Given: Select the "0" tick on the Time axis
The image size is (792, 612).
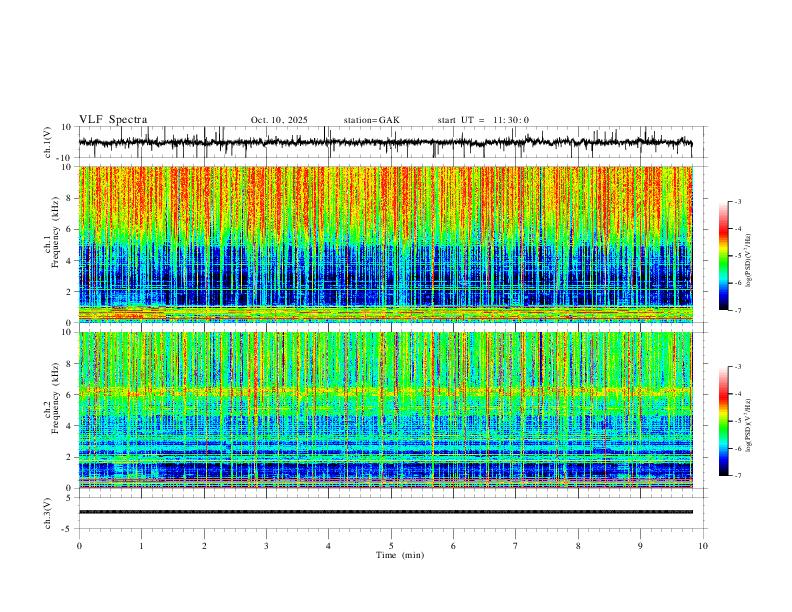Looking at the screenshot, I should coord(79,546).
